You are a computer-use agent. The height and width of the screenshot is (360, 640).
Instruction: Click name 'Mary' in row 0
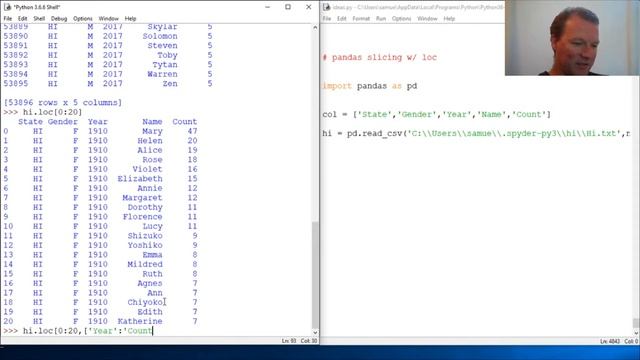152,131
